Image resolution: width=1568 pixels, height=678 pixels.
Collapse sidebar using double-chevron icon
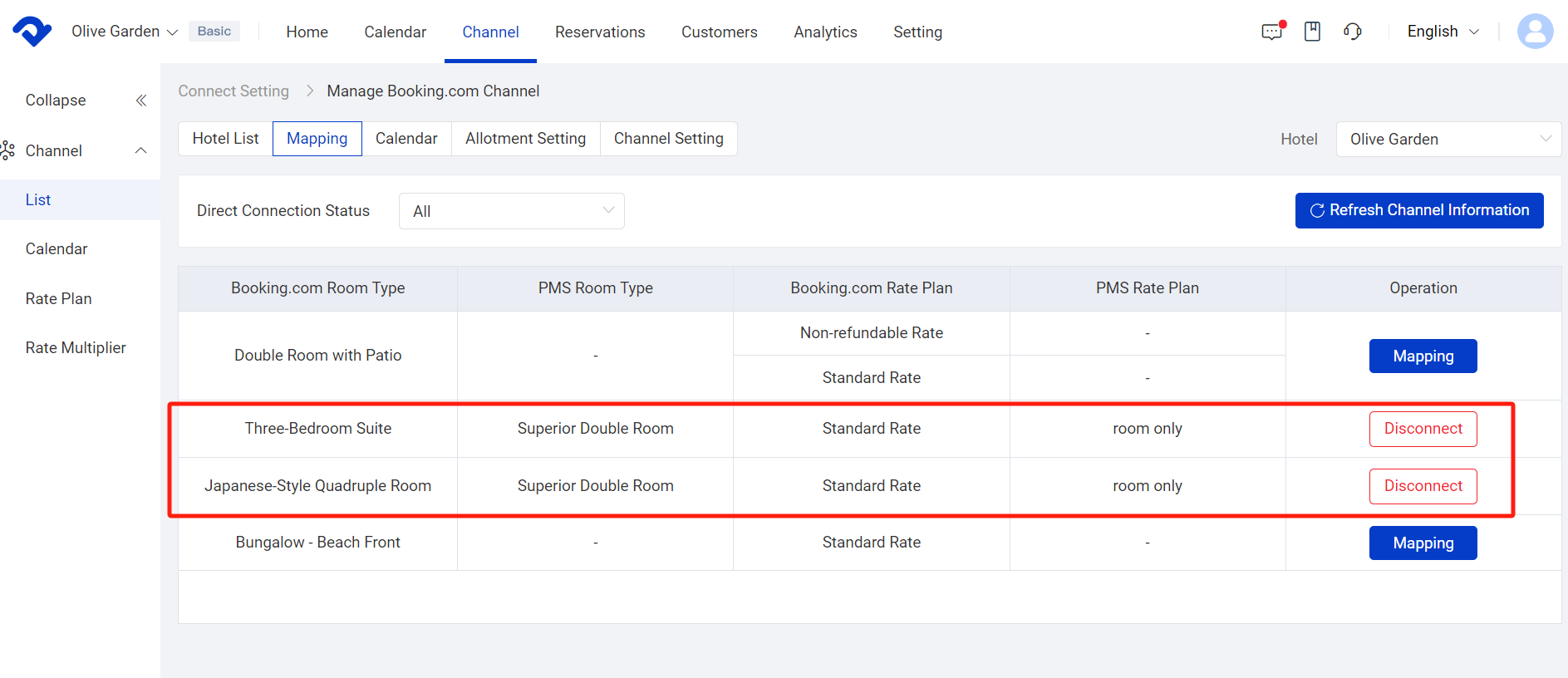pos(141,101)
